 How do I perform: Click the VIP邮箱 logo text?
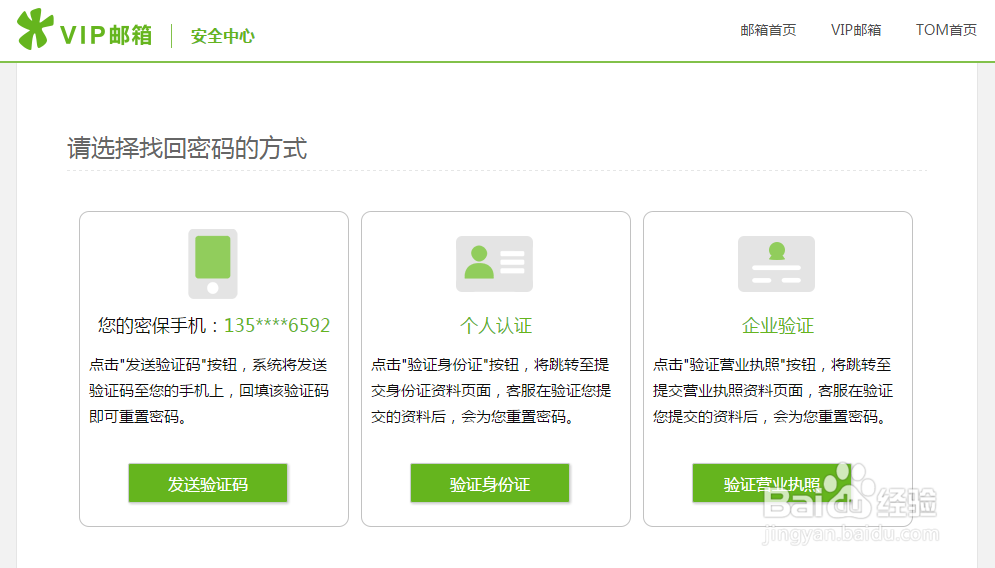point(106,35)
